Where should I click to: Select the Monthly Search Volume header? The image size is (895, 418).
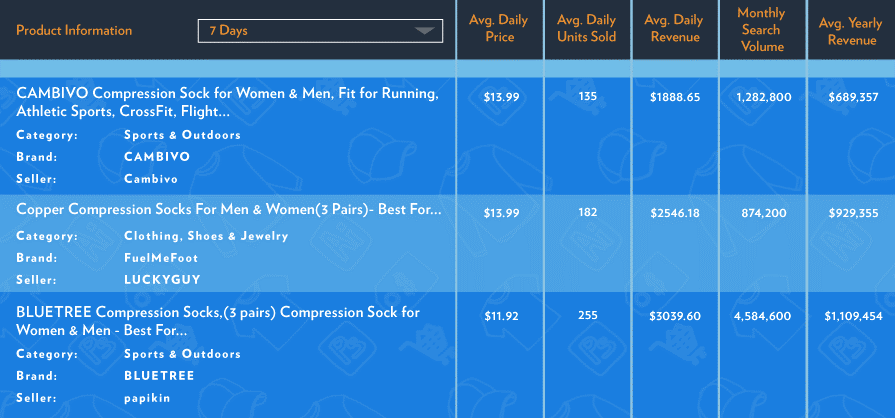[x=762, y=30]
